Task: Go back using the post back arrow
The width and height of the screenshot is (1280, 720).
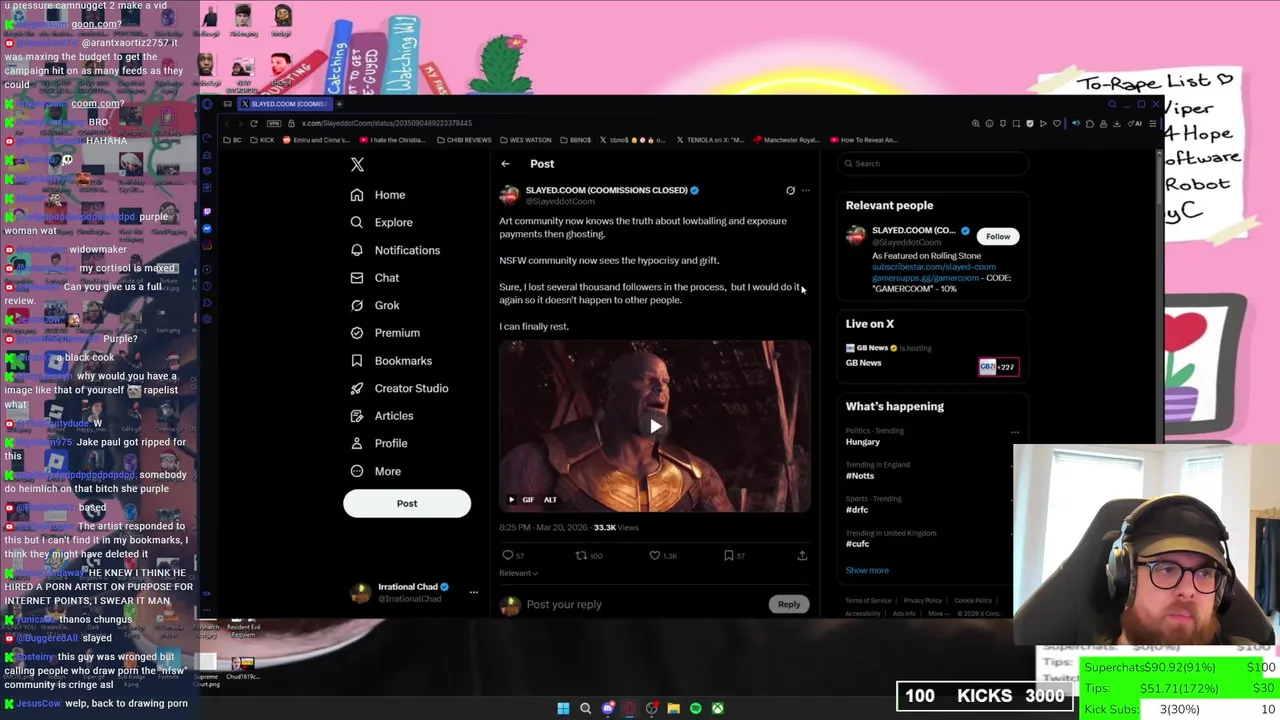Action: (x=506, y=164)
